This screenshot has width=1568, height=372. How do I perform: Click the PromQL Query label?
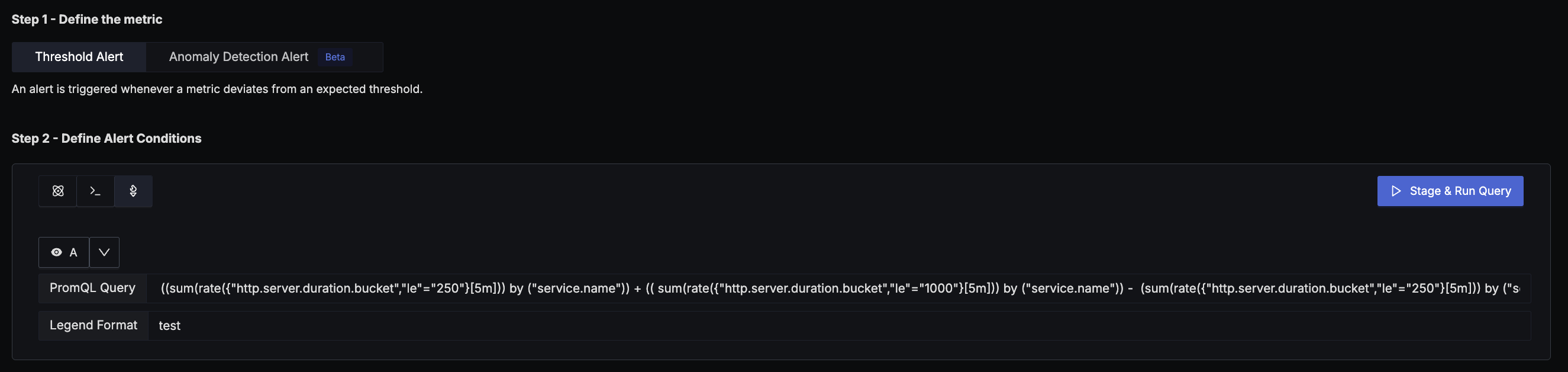coord(92,288)
